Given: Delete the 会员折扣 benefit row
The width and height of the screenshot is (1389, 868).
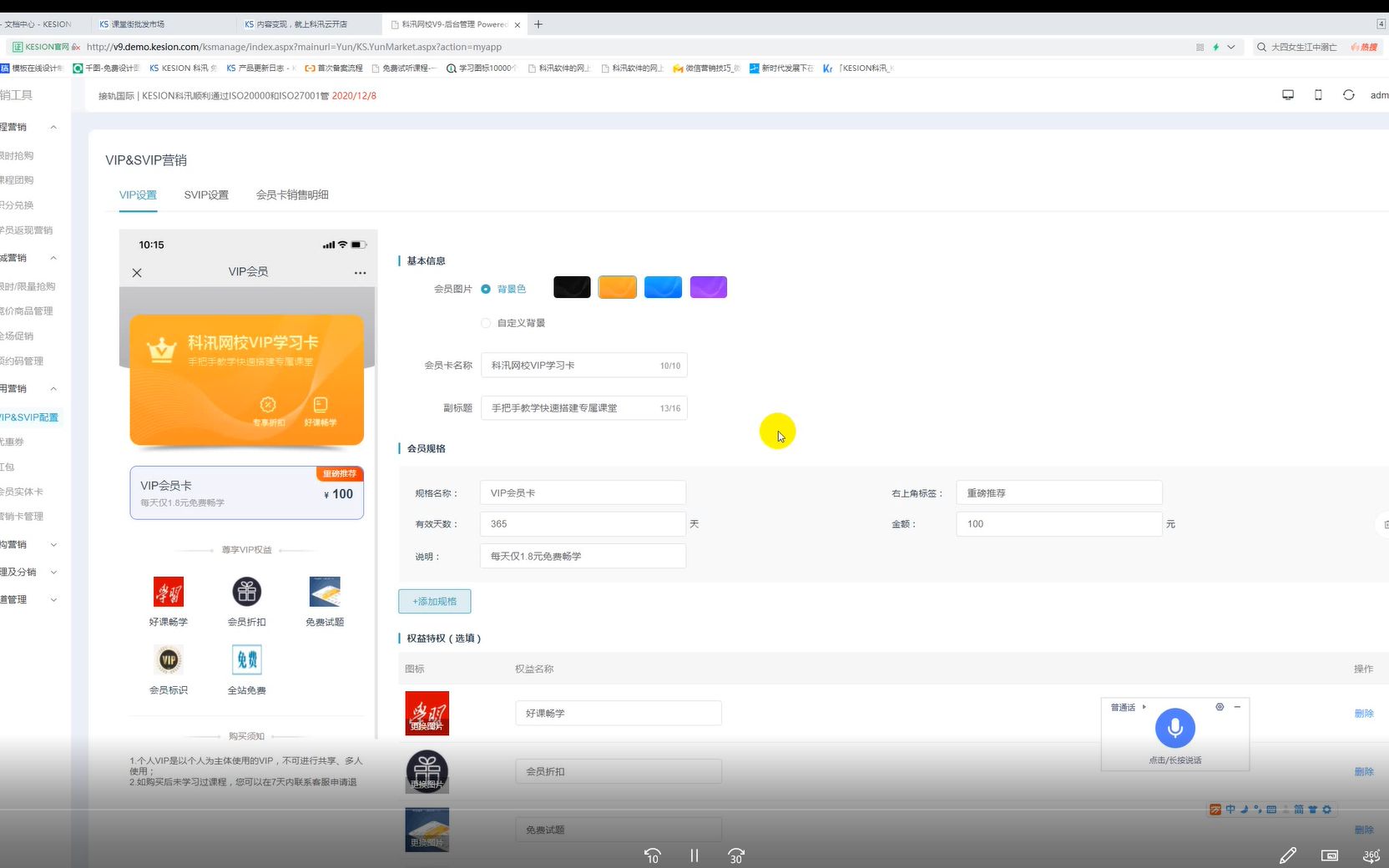Looking at the screenshot, I should [x=1364, y=772].
